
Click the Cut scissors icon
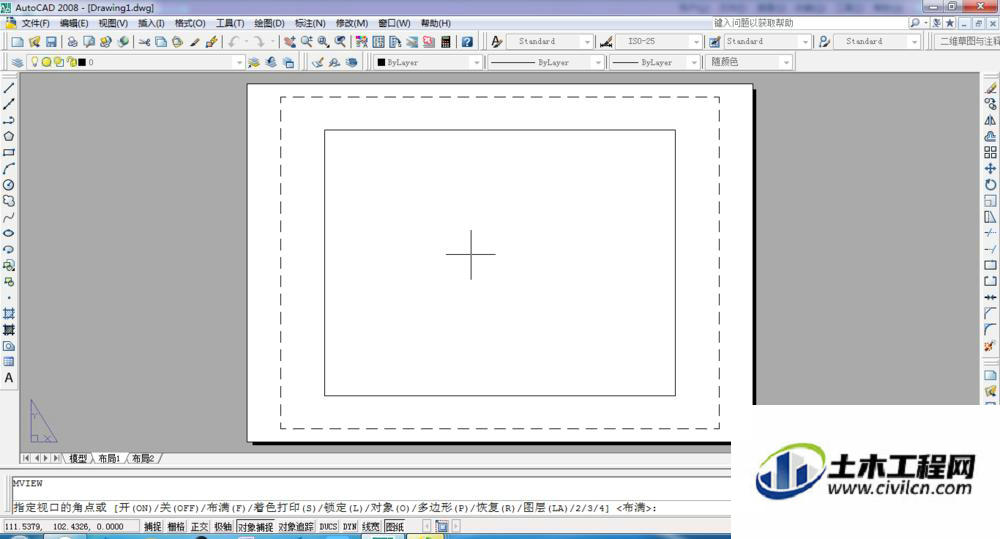point(145,41)
